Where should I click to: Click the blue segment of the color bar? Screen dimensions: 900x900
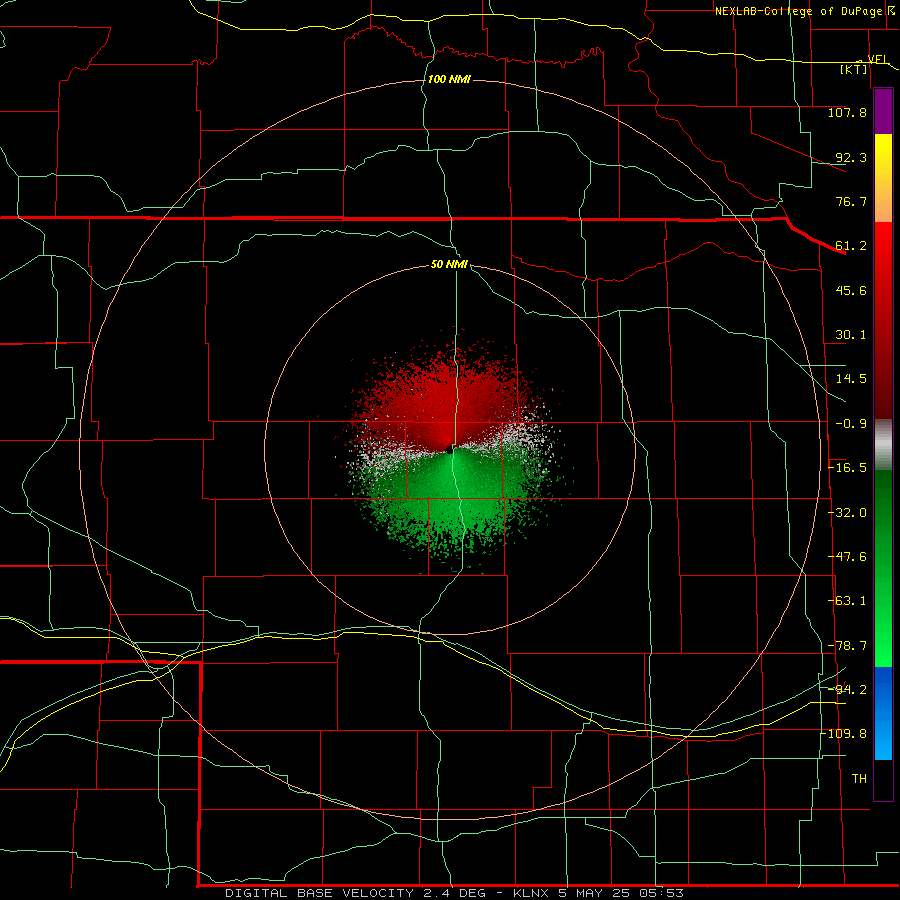pos(883,713)
